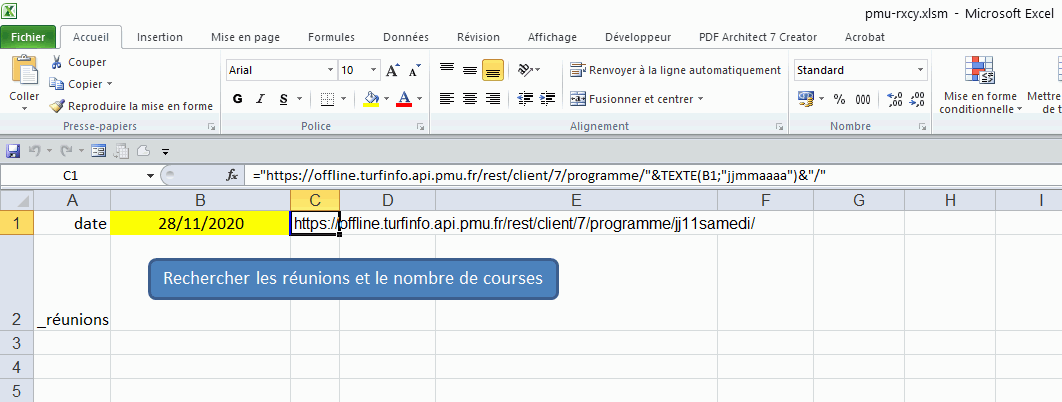This screenshot has height=402, width=1062.
Task: Select yellow cell B1 with 28/11/2020
Action: pos(200,223)
